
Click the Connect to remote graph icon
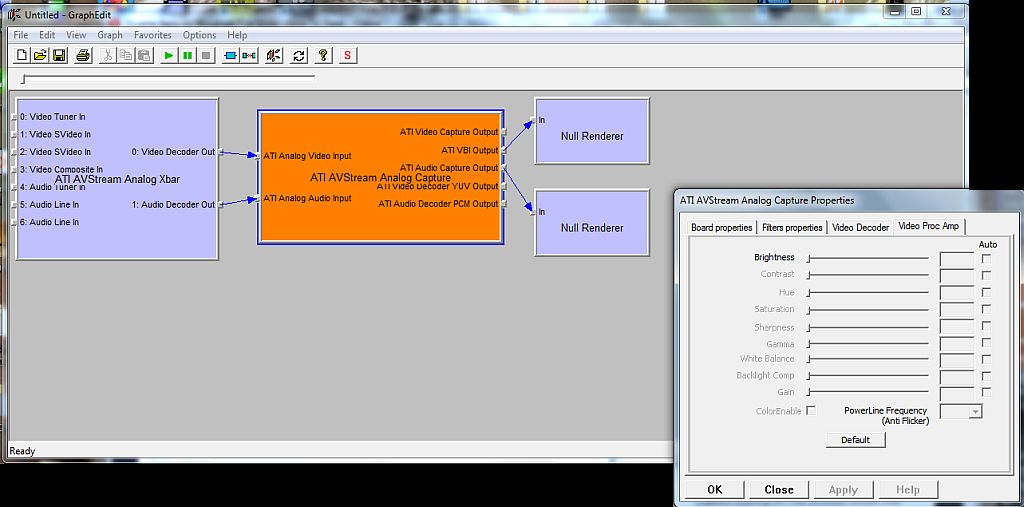coord(274,56)
